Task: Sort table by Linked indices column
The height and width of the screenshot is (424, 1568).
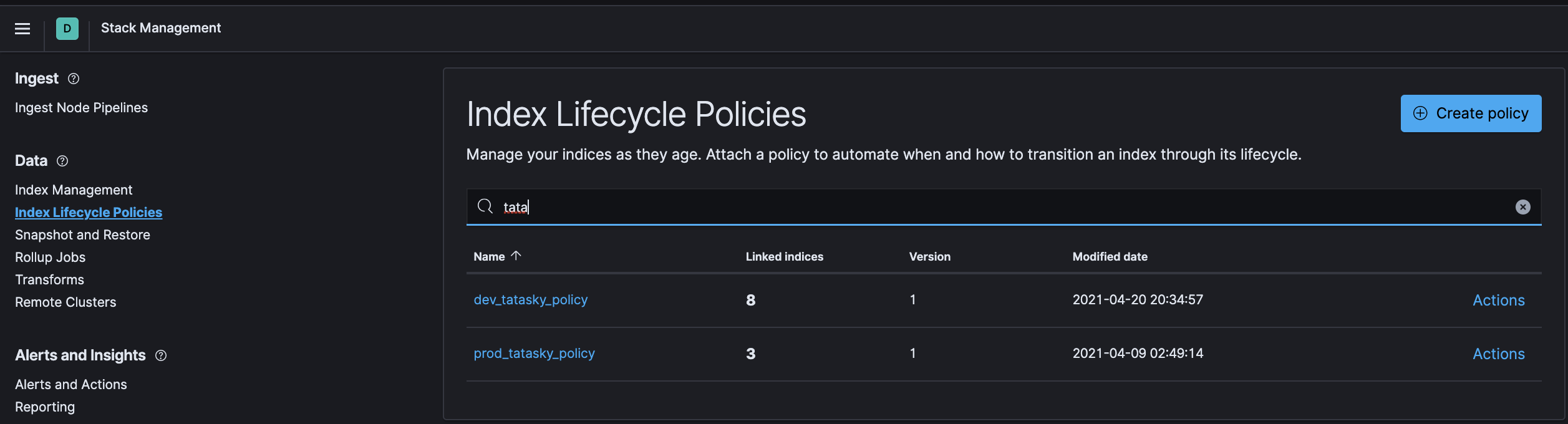Action: (x=784, y=257)
